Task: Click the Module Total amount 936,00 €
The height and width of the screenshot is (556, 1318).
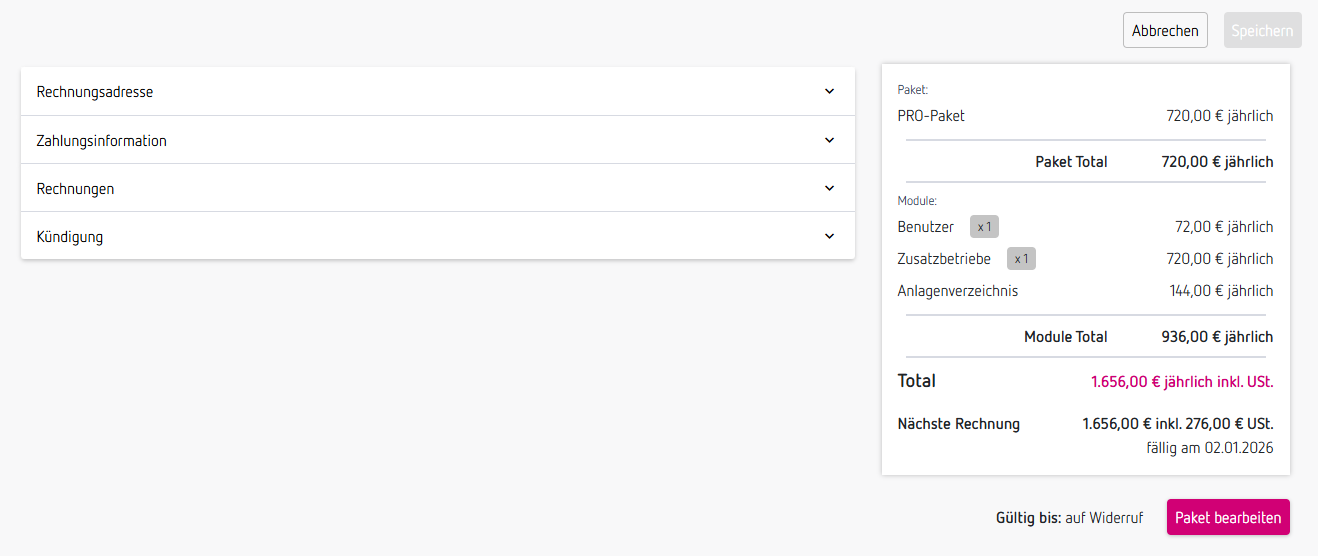Action: (1217, 337)
